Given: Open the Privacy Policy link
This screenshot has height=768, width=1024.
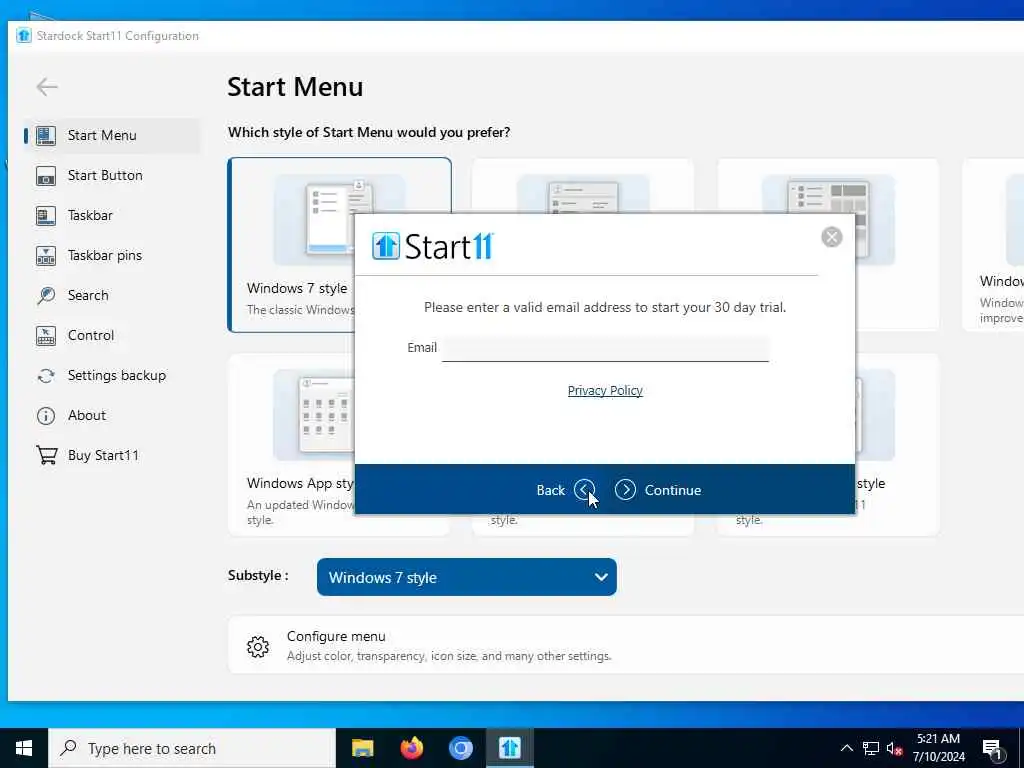Looking at the screenshot, I should pos(605,391).
